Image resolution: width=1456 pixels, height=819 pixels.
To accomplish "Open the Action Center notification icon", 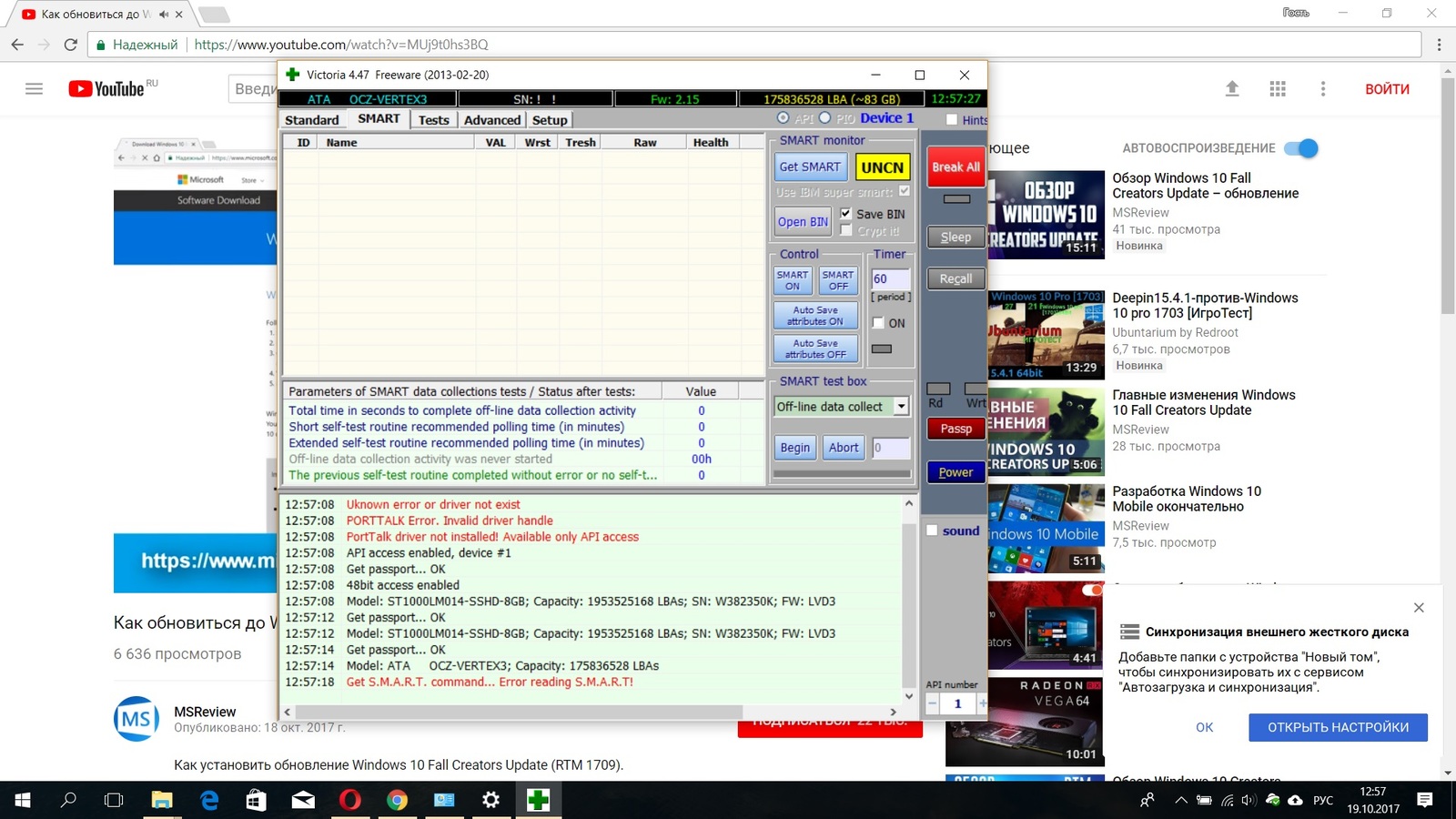I will point(1425,800).
